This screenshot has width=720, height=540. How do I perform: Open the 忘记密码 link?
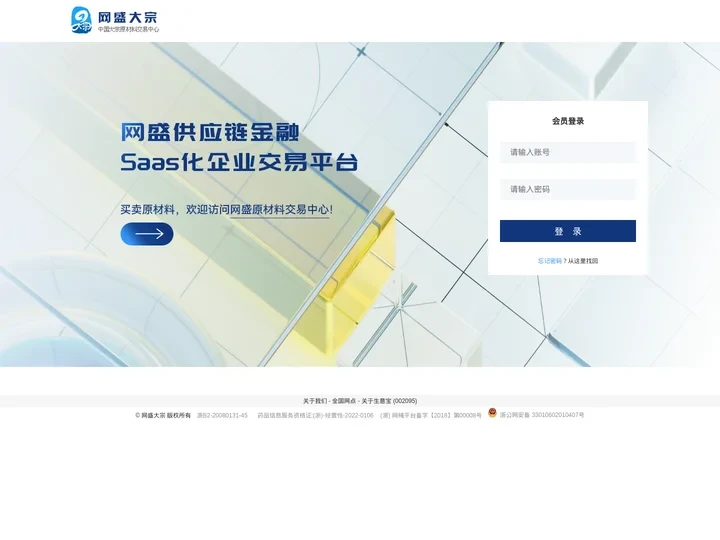pos(550,261)
